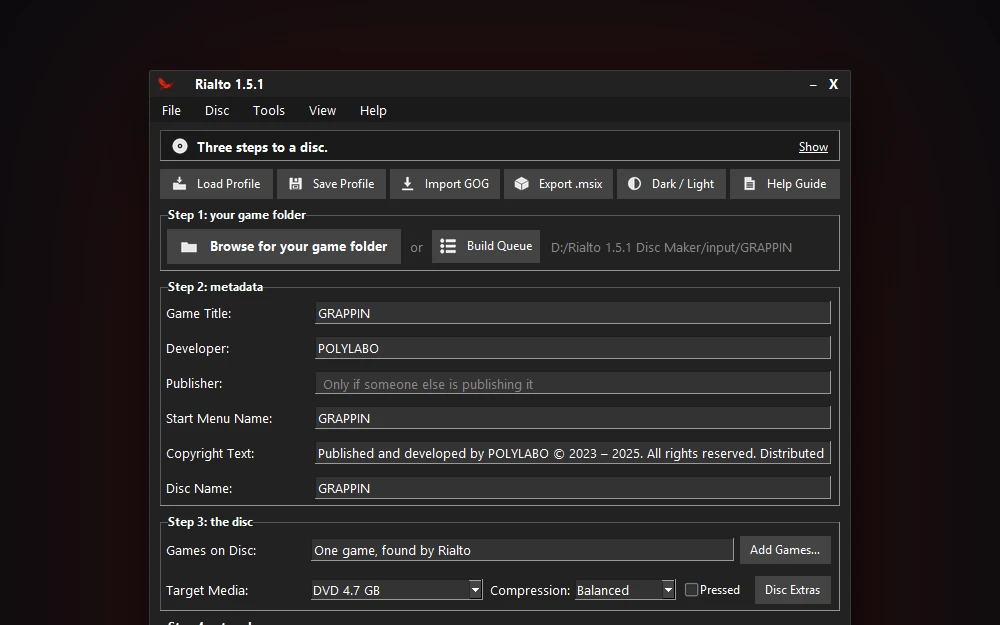The height and width of the screenshot is (625, 1000).
Task: Open the View menu
Action: click(x=322, y=110)
